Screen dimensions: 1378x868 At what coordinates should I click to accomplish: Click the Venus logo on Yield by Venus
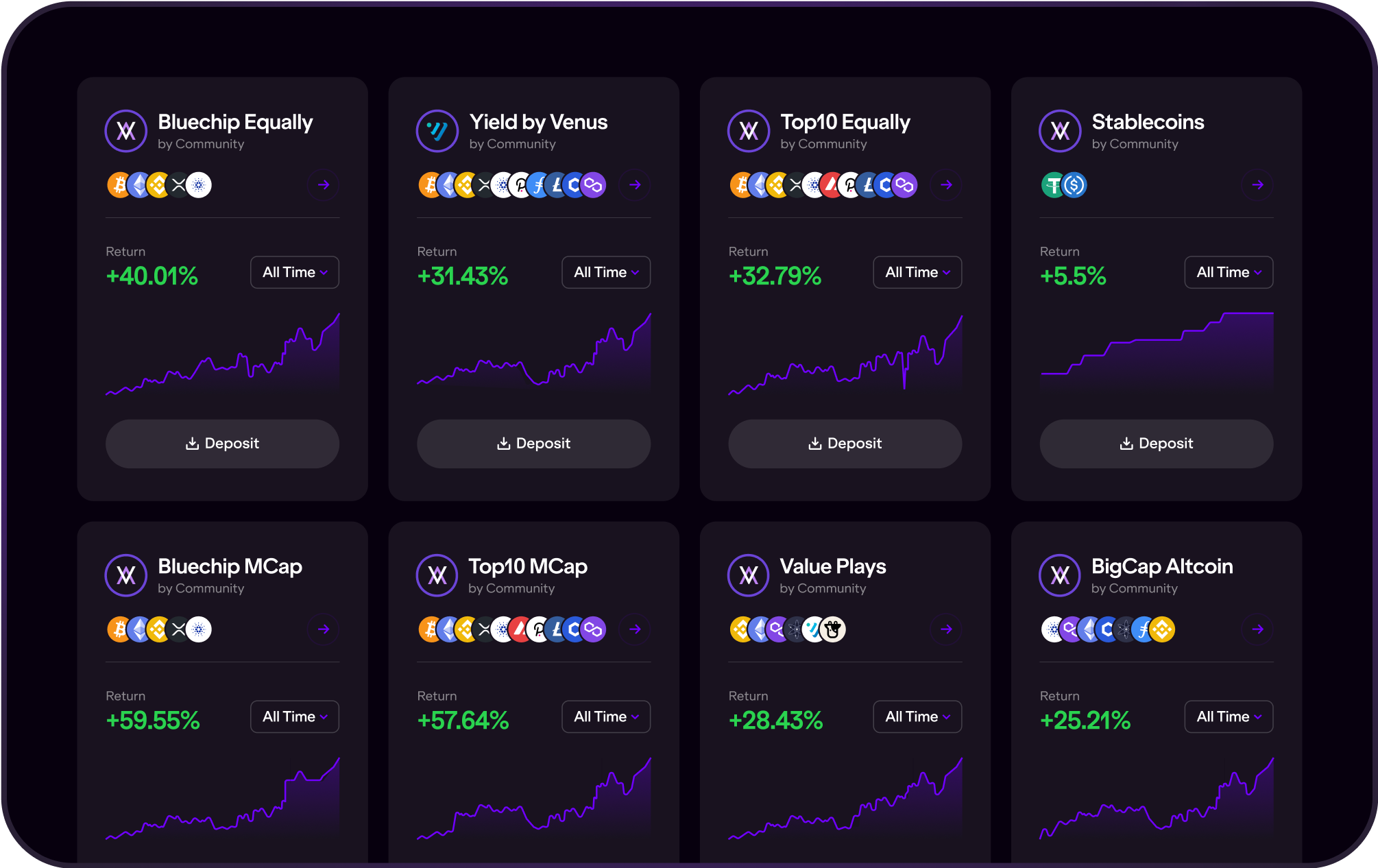(437, 131)
